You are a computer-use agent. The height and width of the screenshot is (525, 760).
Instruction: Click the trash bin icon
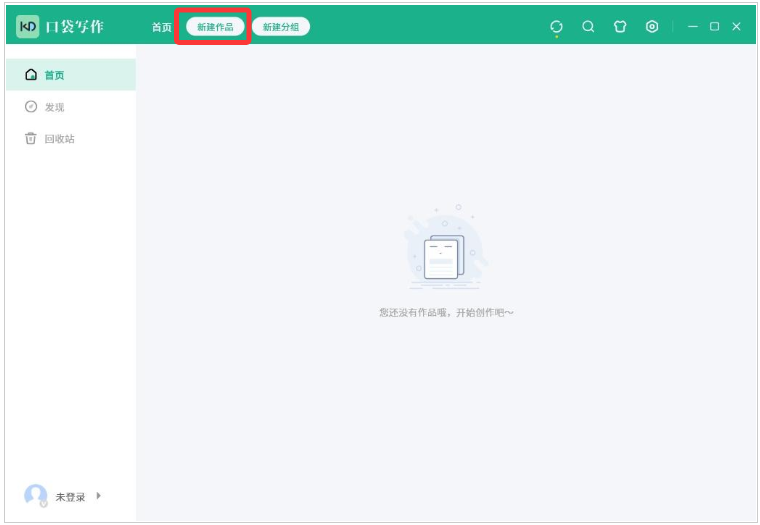coord(31,138)
